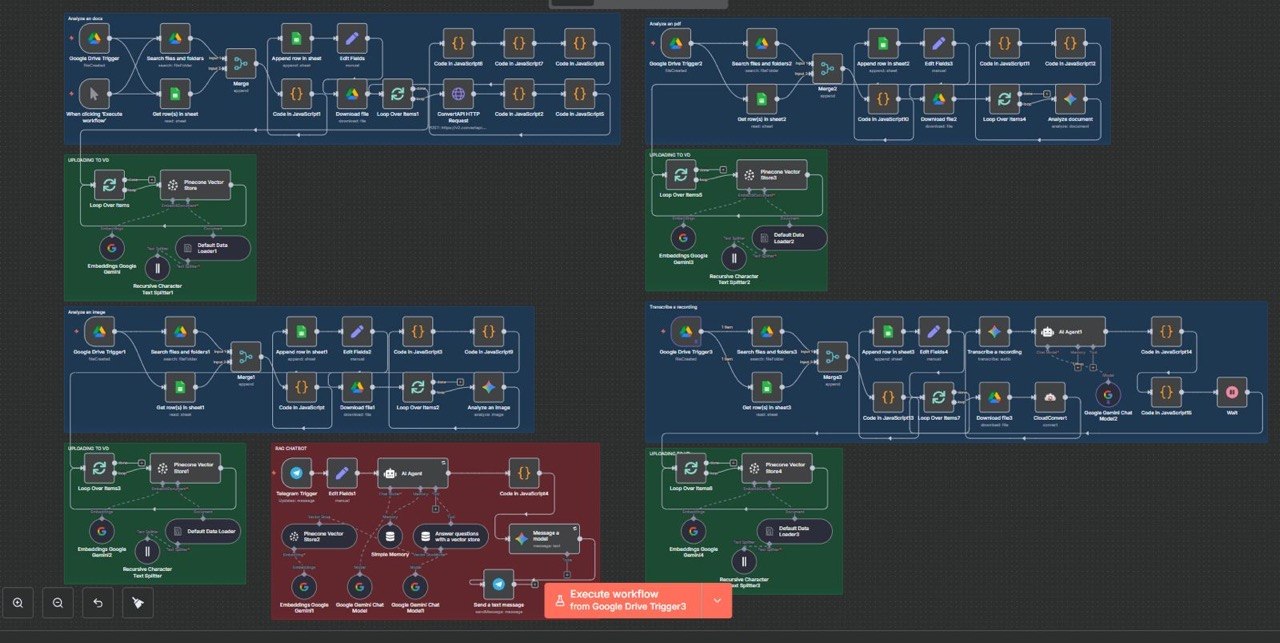Open the Download file2 node
This screenshot has height=643, width=1280.
tap(938, 98)
